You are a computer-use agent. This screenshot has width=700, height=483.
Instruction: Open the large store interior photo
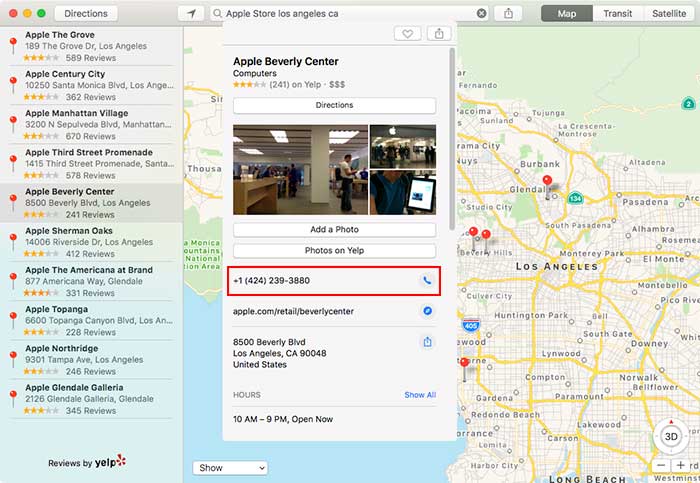300,170
